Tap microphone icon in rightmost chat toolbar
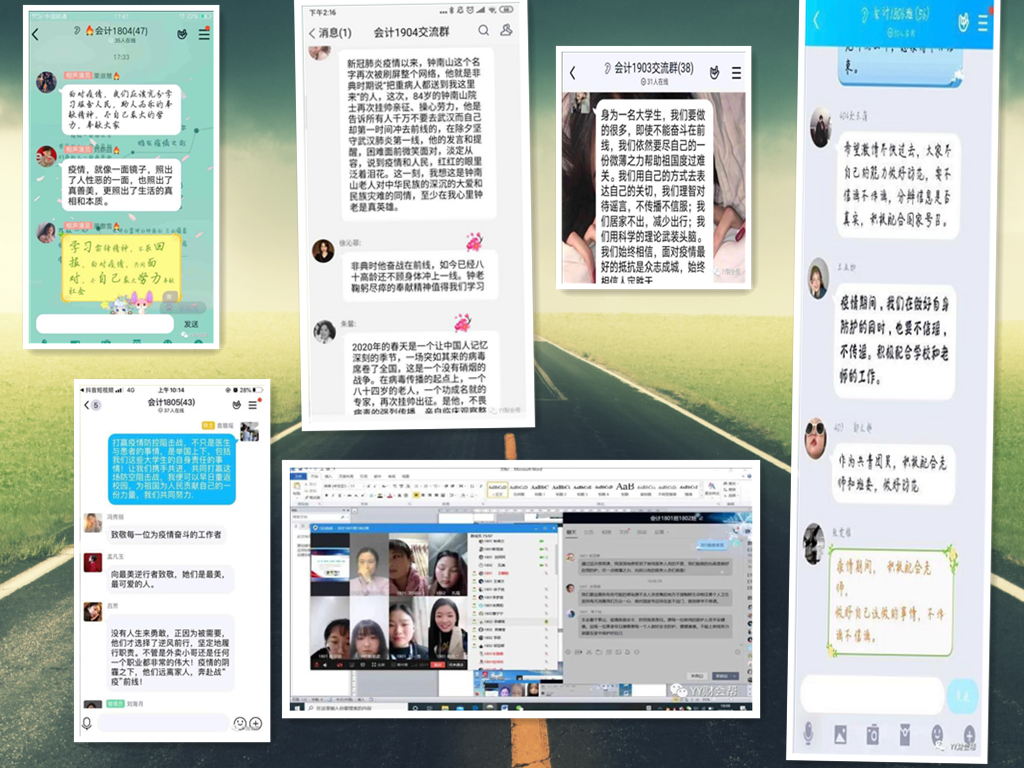This screenshot has height=768, width=1024. point(808,735)
